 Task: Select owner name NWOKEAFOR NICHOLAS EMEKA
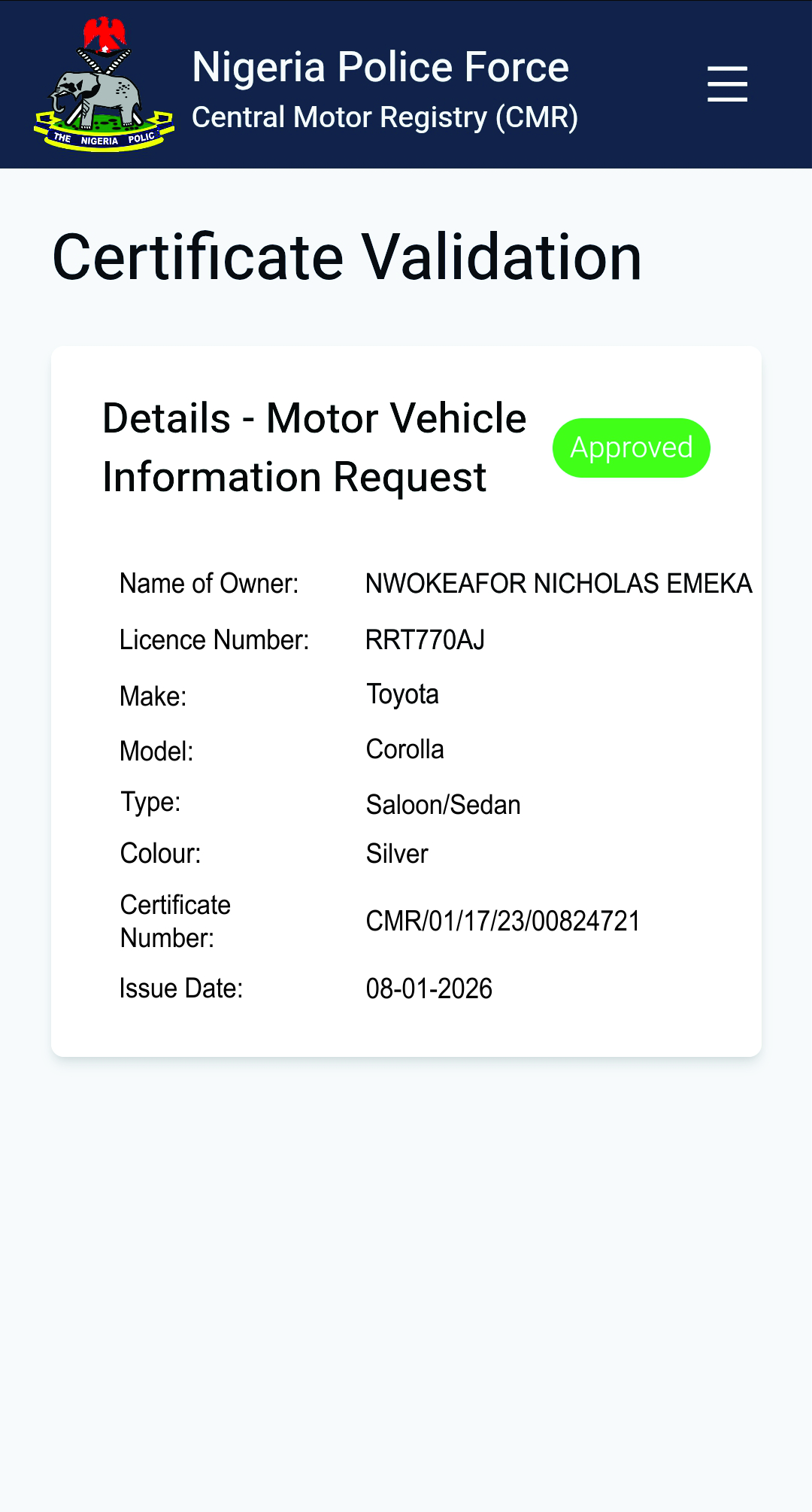point(559,584)
